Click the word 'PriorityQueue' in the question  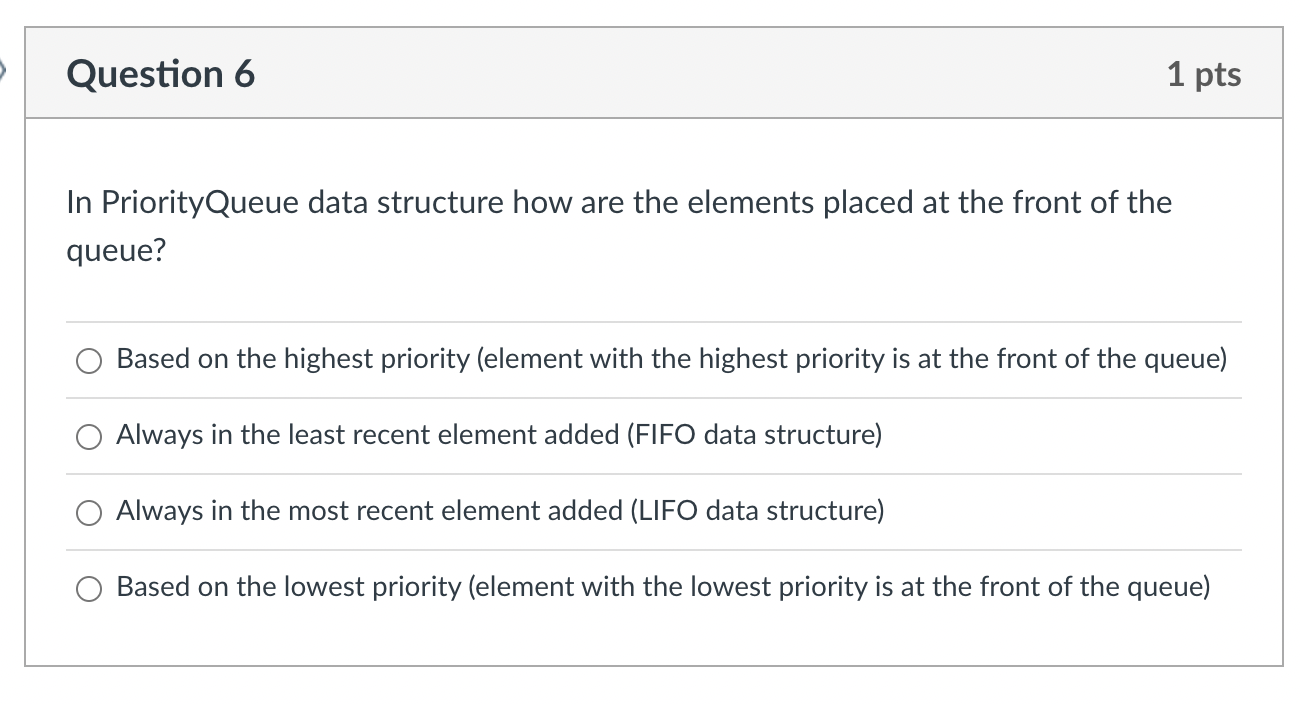click(x=196, y=203)
